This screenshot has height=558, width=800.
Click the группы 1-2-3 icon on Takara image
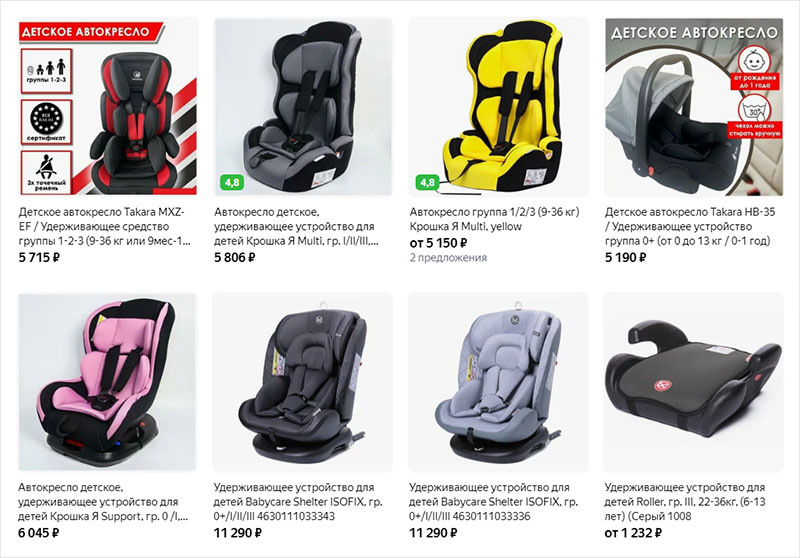click(x=46, y=71)
